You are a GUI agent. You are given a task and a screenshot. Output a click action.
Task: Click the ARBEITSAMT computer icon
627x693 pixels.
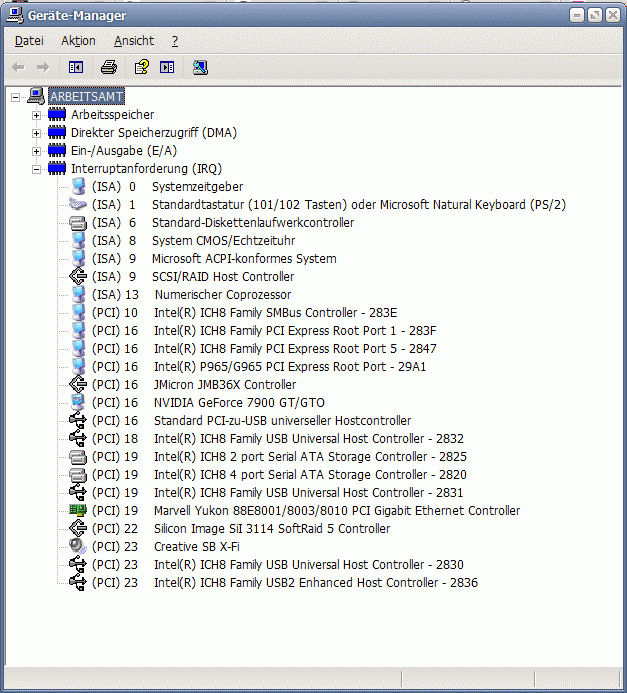(x=36, y=95)
